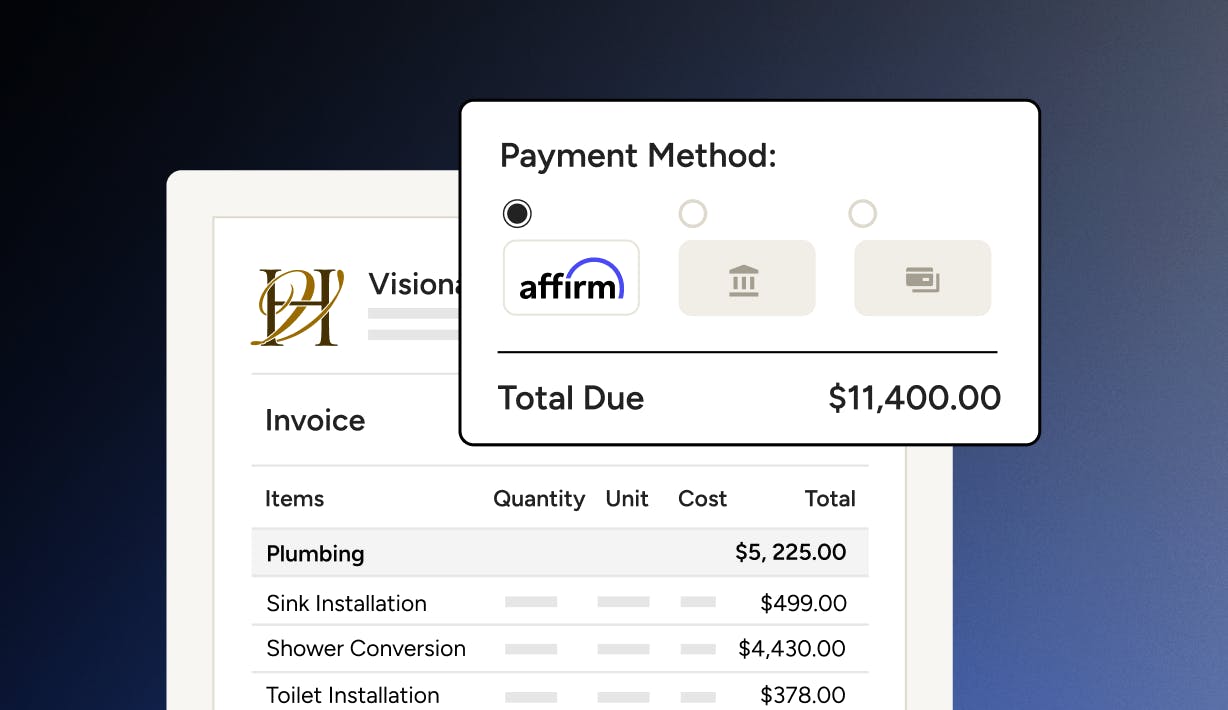This screenshot has height=710, width=1228.
Task: Select the Shower Conversion line item
Action: click(x=560, y=648)
